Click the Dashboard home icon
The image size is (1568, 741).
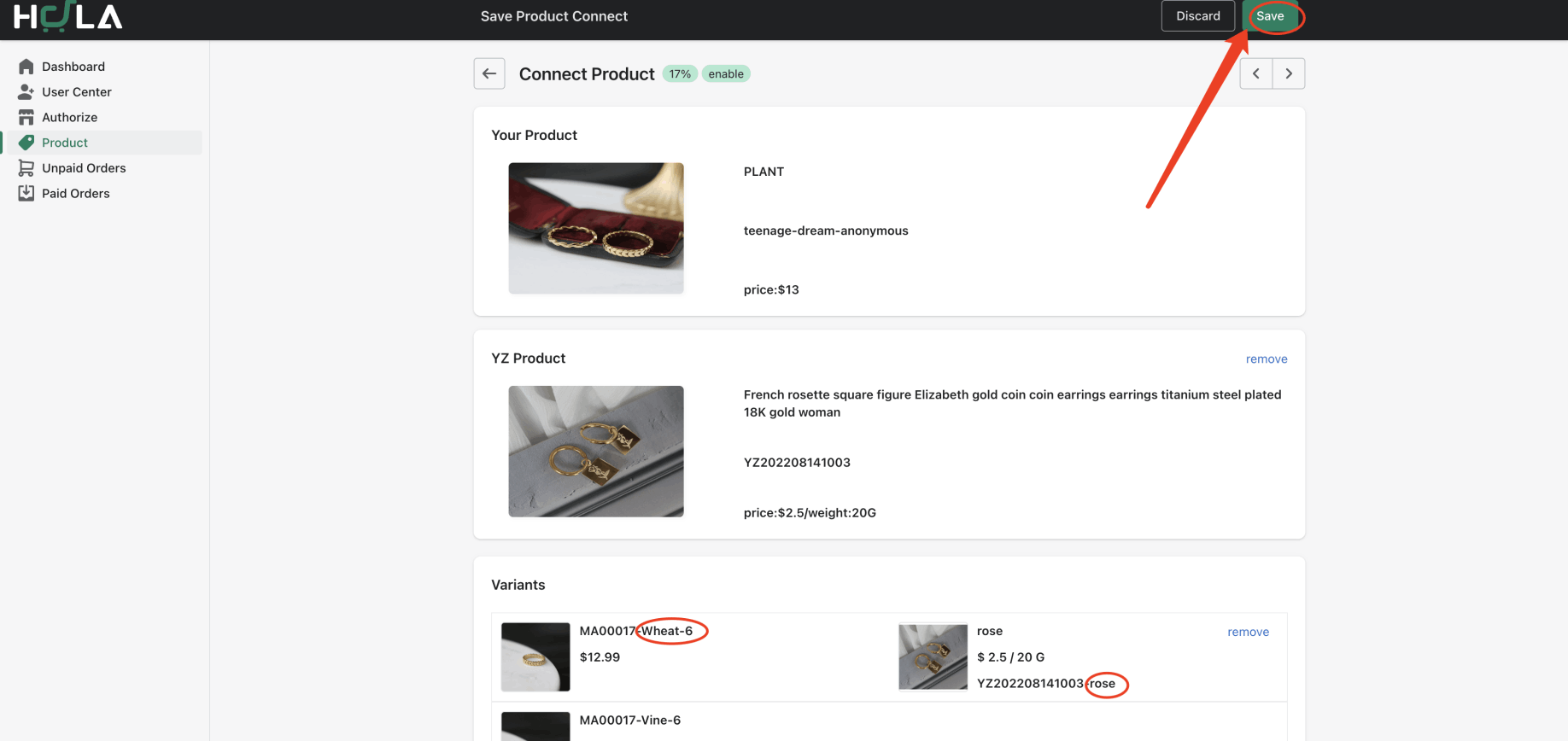point(26,67)
